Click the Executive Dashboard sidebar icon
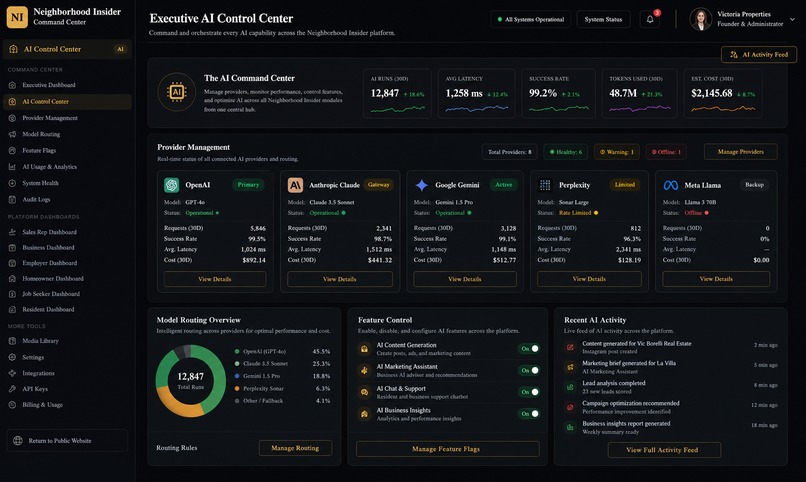This screenshot has width=806, height=482. click(12, 85)
